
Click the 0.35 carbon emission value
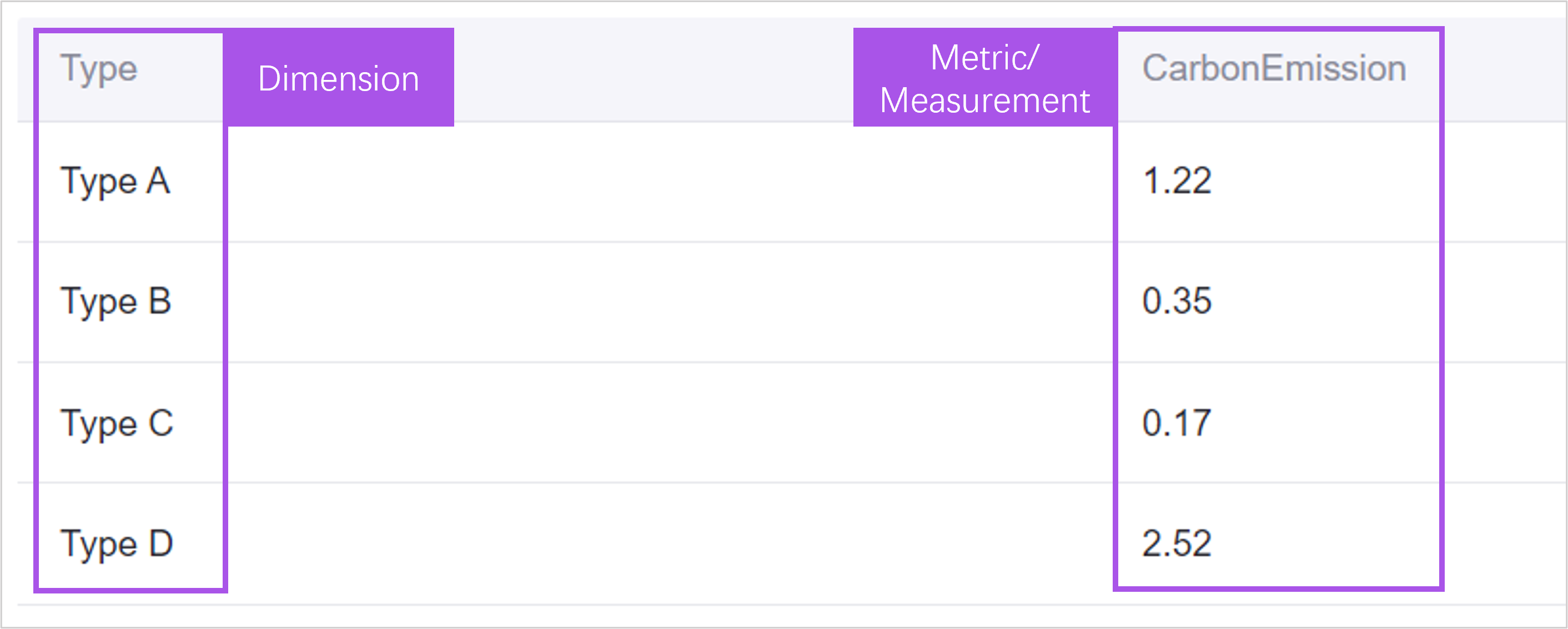[1177, 301]
